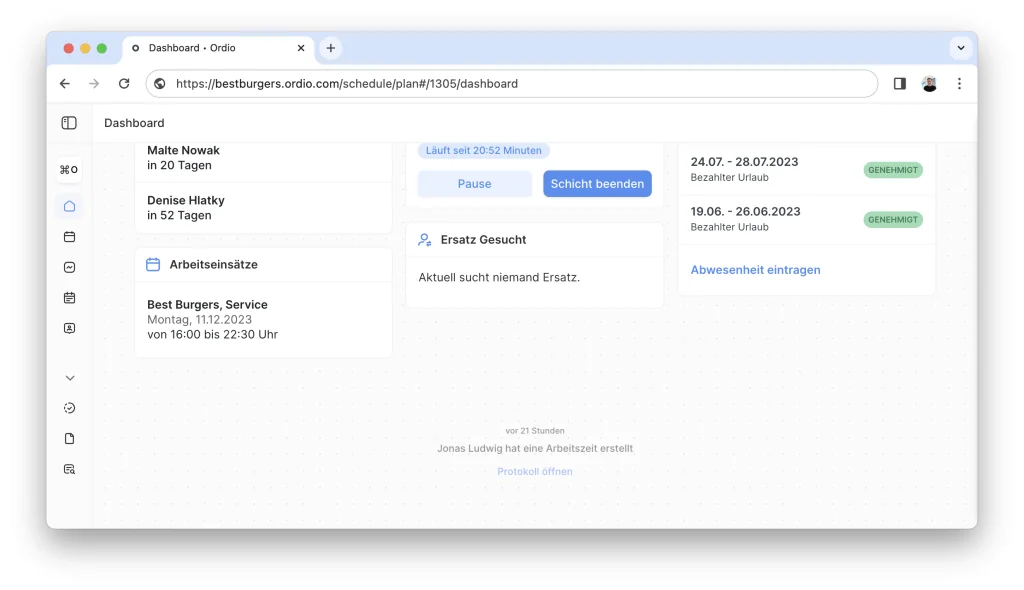Open a new browser tab
This screenshot has width=1024, height=590.
[331, 48]
